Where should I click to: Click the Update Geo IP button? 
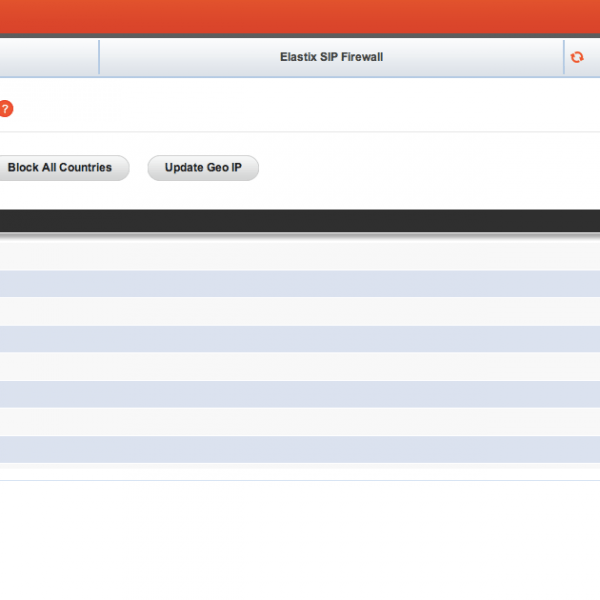click(x=203, y=168)
